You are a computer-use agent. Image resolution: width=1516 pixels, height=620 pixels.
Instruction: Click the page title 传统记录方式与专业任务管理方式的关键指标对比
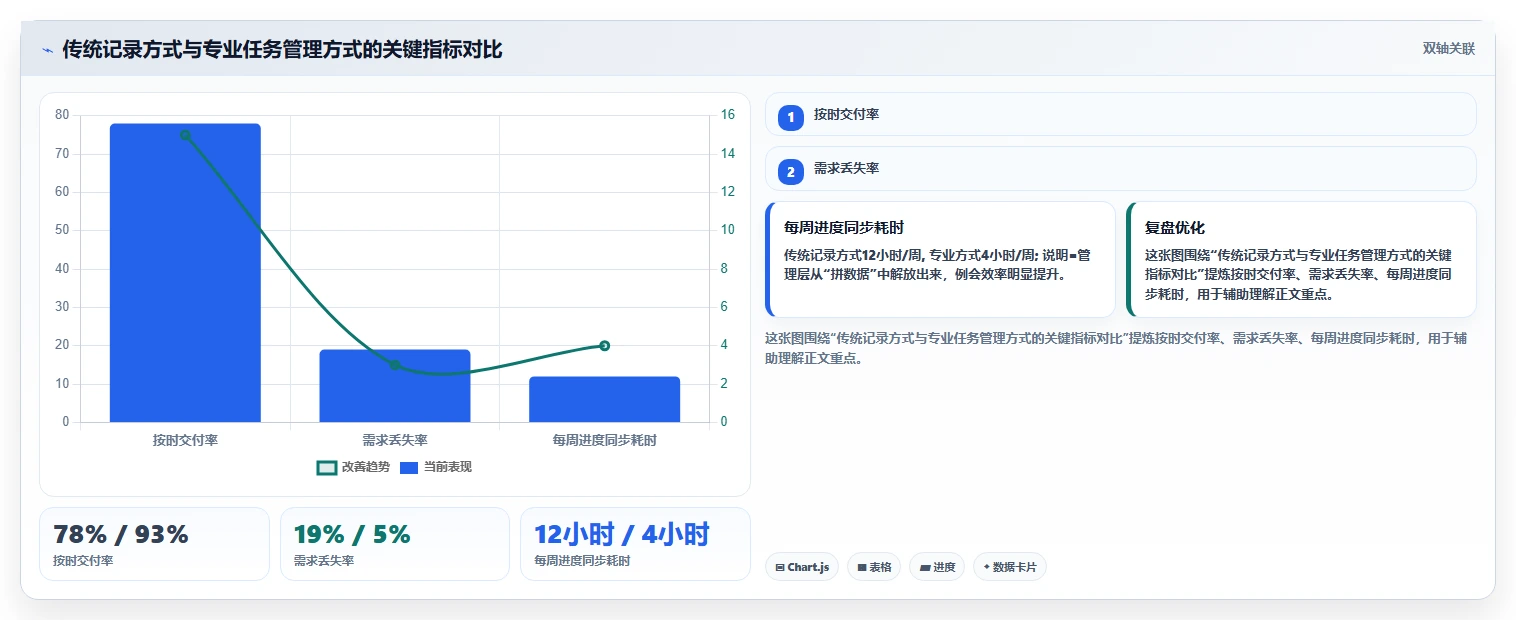coord(282,49)
